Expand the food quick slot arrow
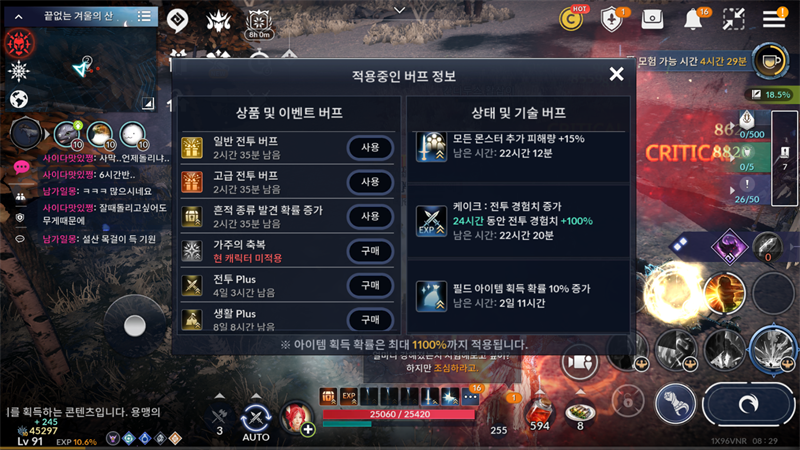This screenshot has width=800, height=450. (x=580, y=392)
